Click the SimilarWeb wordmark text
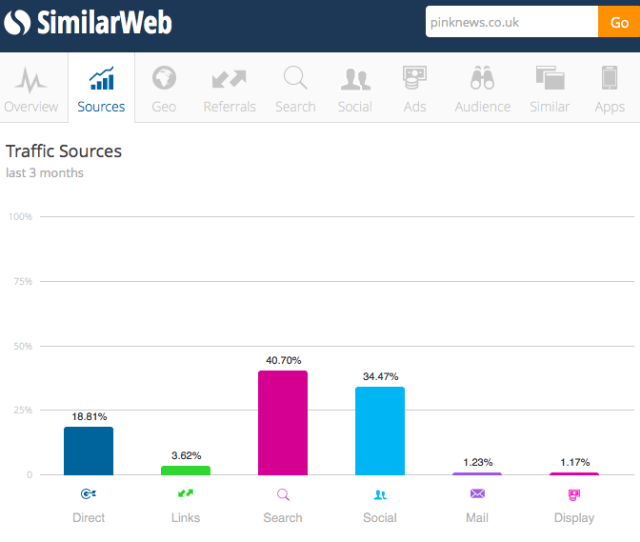This screenshot has height=542, width=640. click(x=104, y=21)
